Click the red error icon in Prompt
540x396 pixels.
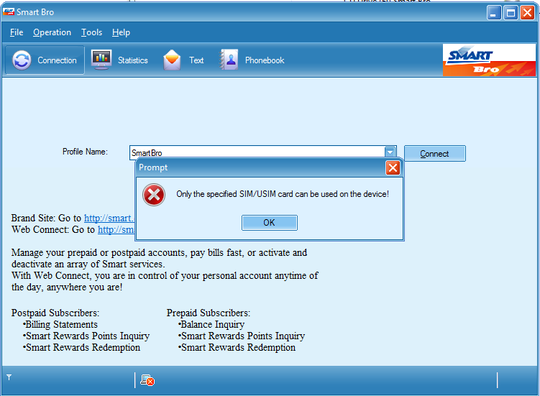coord(154,195)
